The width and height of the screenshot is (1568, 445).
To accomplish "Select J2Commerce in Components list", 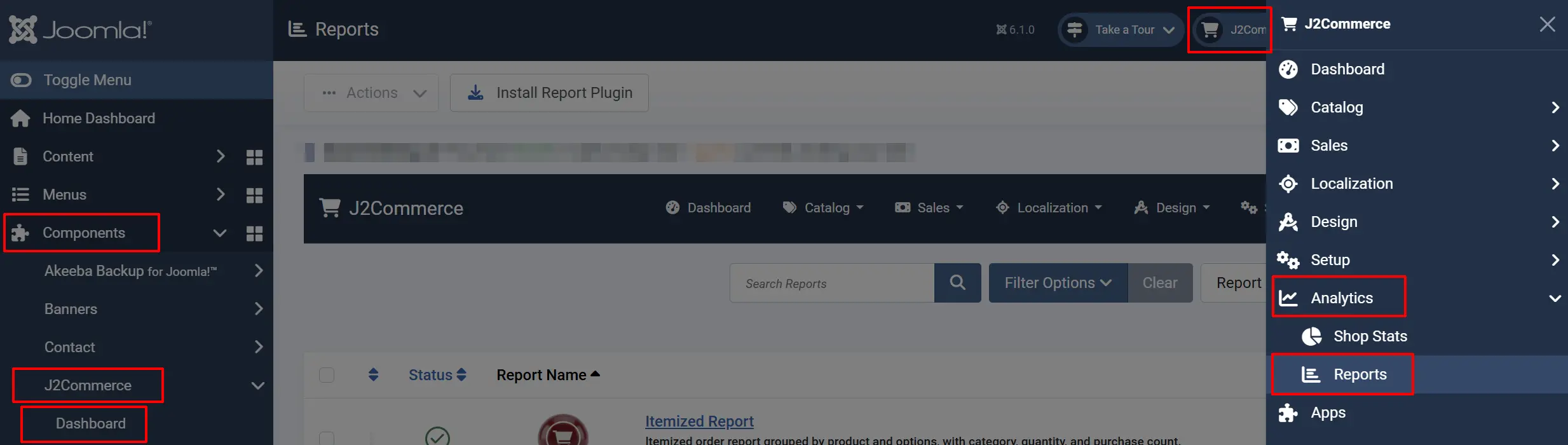I will pos(88,385).
